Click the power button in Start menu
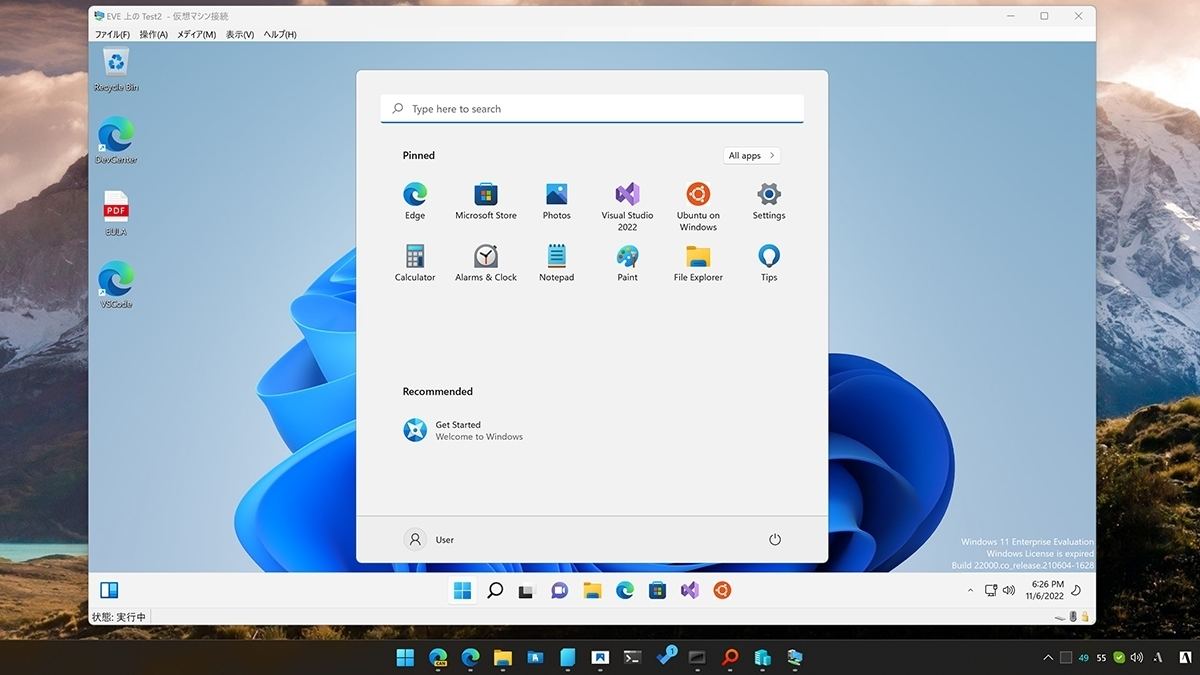Screen dimensions: 1200x675 775,539
